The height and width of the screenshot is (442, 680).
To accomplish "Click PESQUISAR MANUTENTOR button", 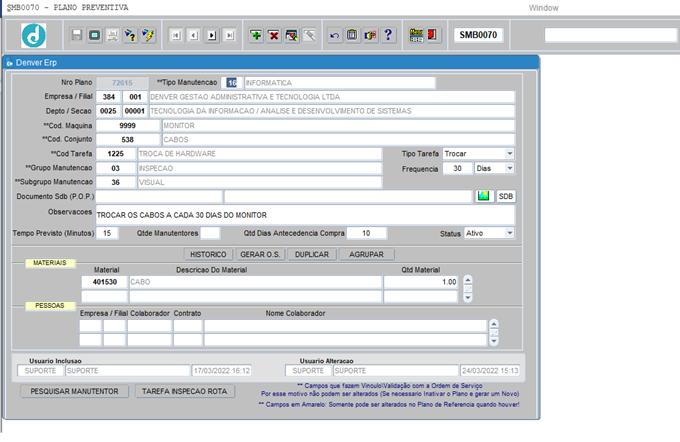I will tap(74, 391).
